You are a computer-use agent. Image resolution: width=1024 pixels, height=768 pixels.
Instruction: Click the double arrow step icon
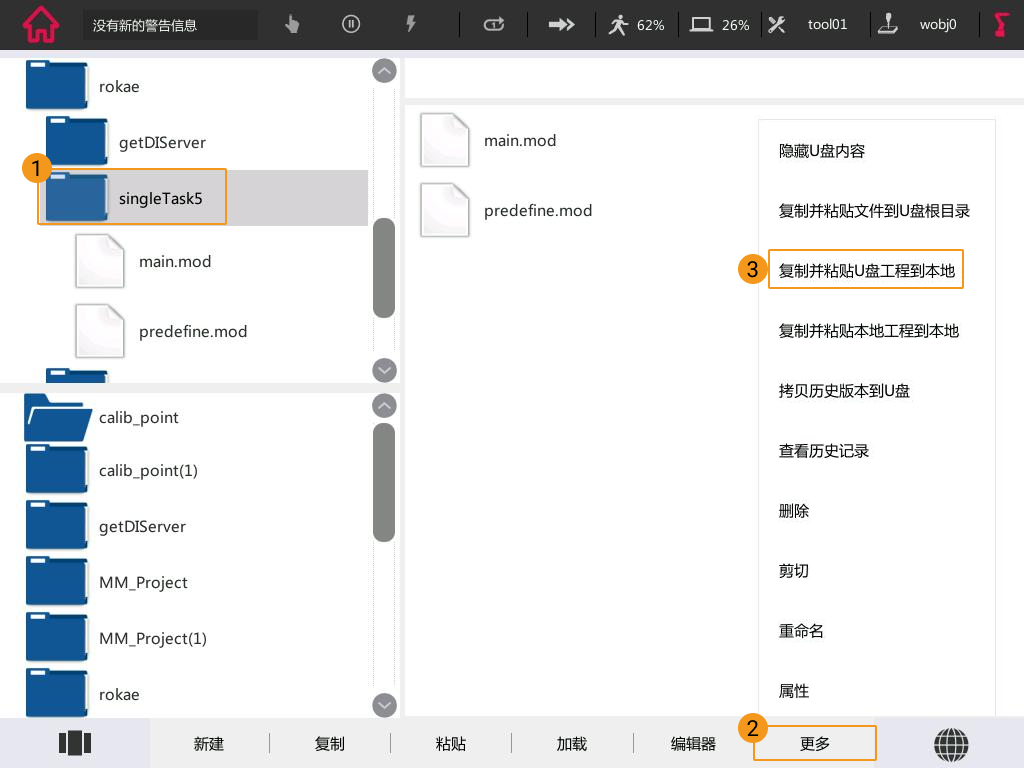click(x=562, y=25)
